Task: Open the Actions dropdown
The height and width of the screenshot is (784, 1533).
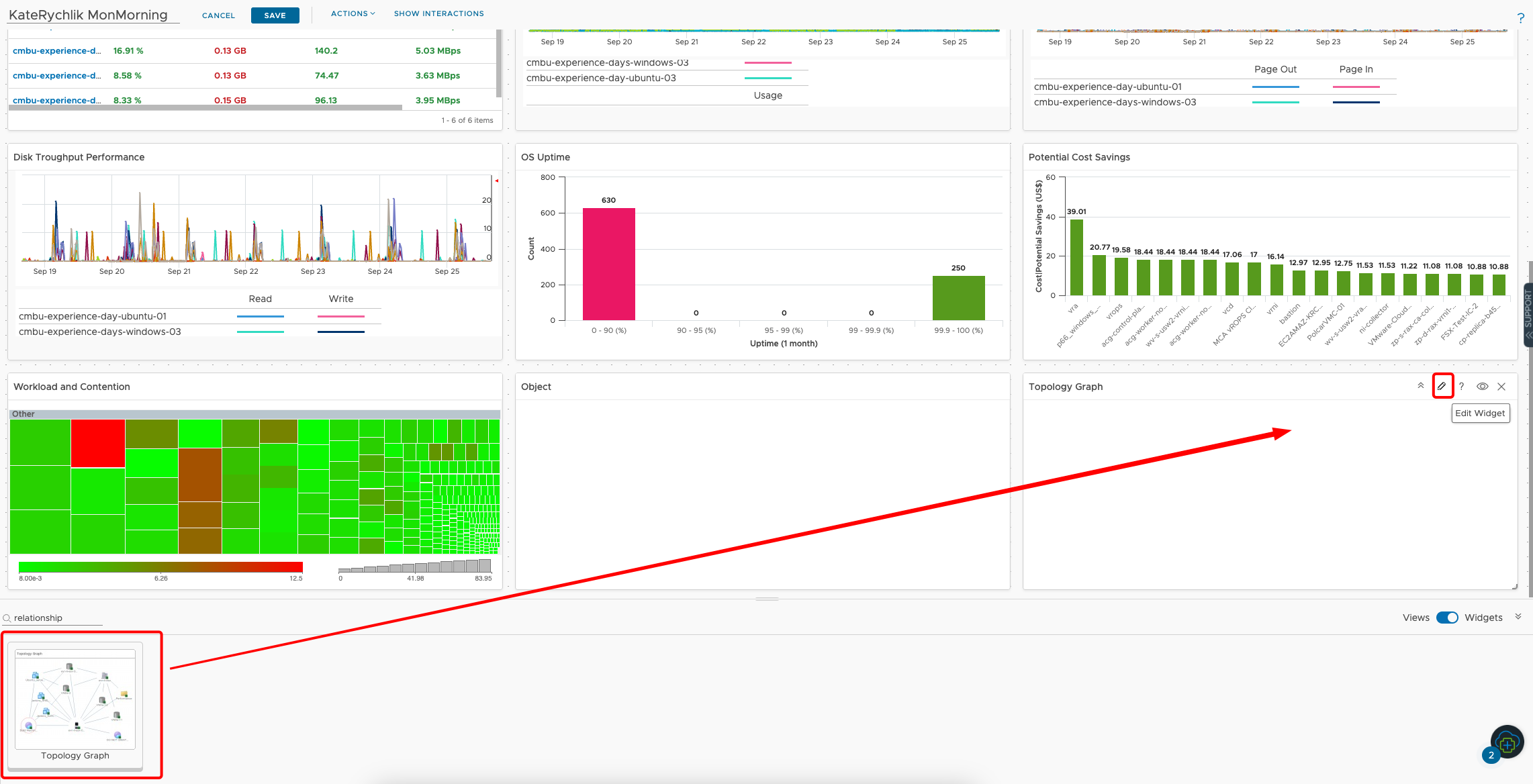Action: coord(353,13)
